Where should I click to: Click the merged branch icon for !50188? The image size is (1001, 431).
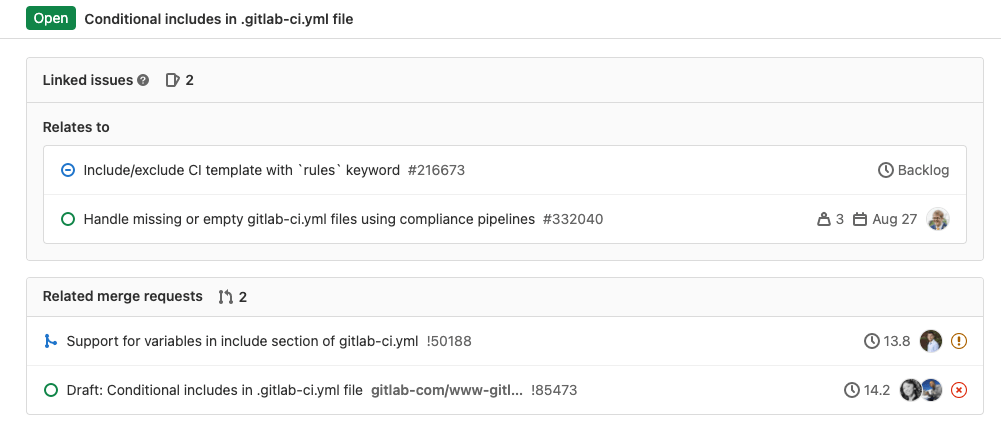coord(50,342)
